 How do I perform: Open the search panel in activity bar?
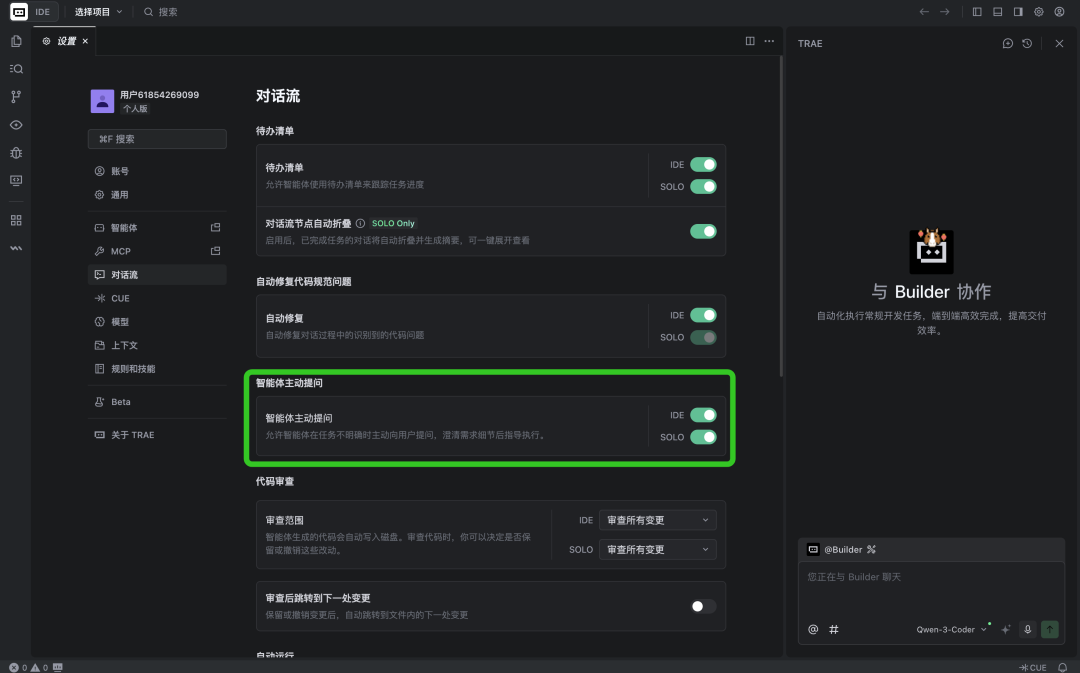click(x=16, y=69)
